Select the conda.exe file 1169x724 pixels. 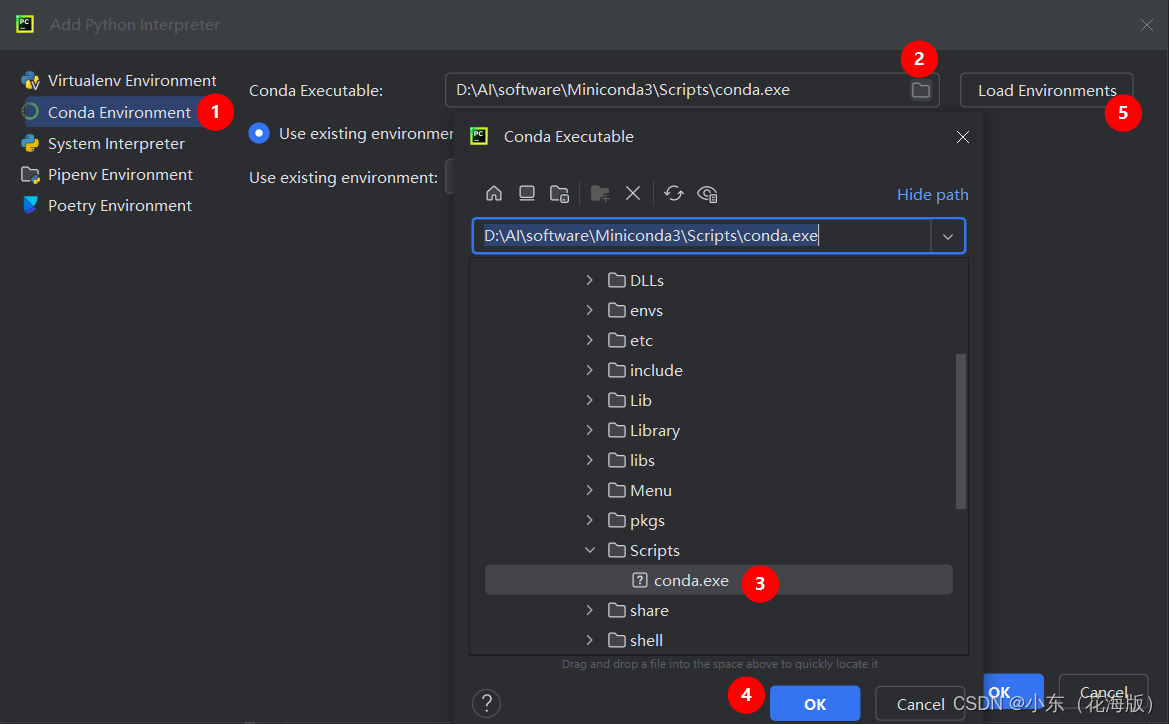coord(718,580)
